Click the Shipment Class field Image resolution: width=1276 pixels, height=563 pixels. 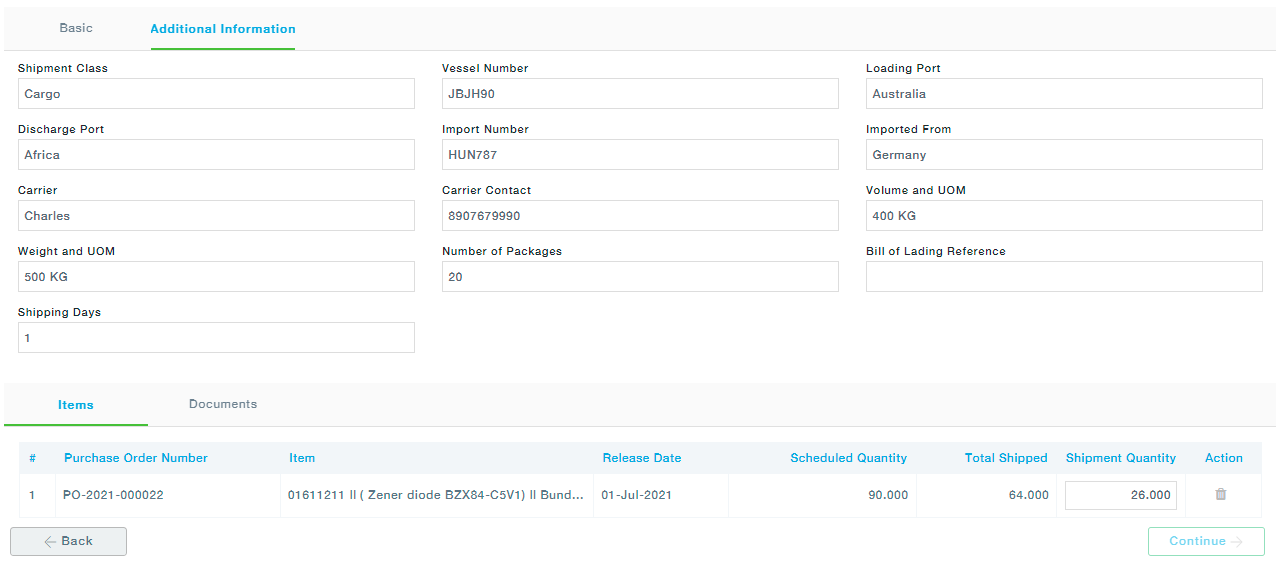[216, 94]
